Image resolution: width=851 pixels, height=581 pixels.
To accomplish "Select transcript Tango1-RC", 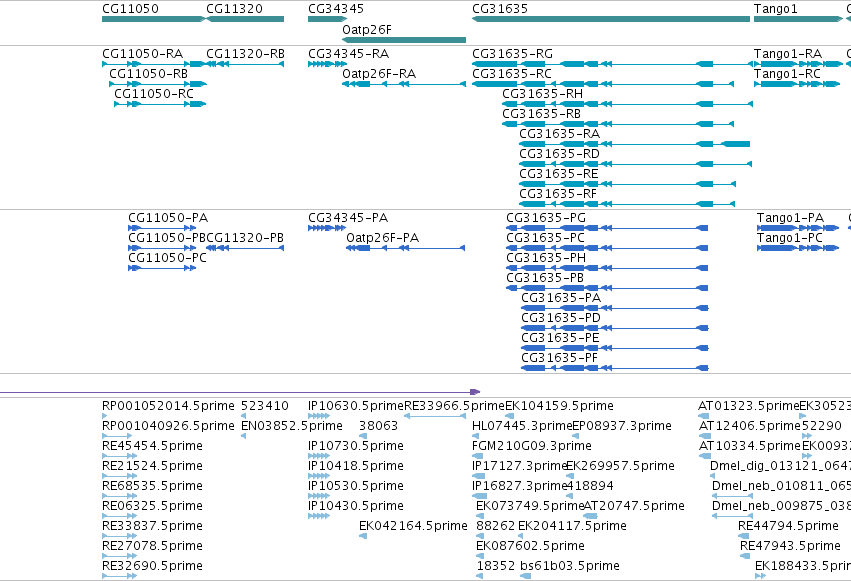I will pos(797,84).
